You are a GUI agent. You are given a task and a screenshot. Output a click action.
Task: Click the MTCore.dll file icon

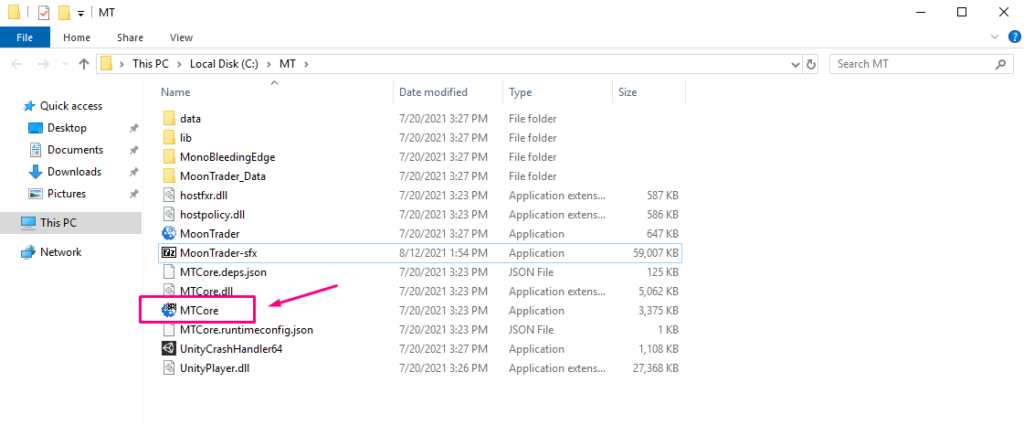pos(168,291)
